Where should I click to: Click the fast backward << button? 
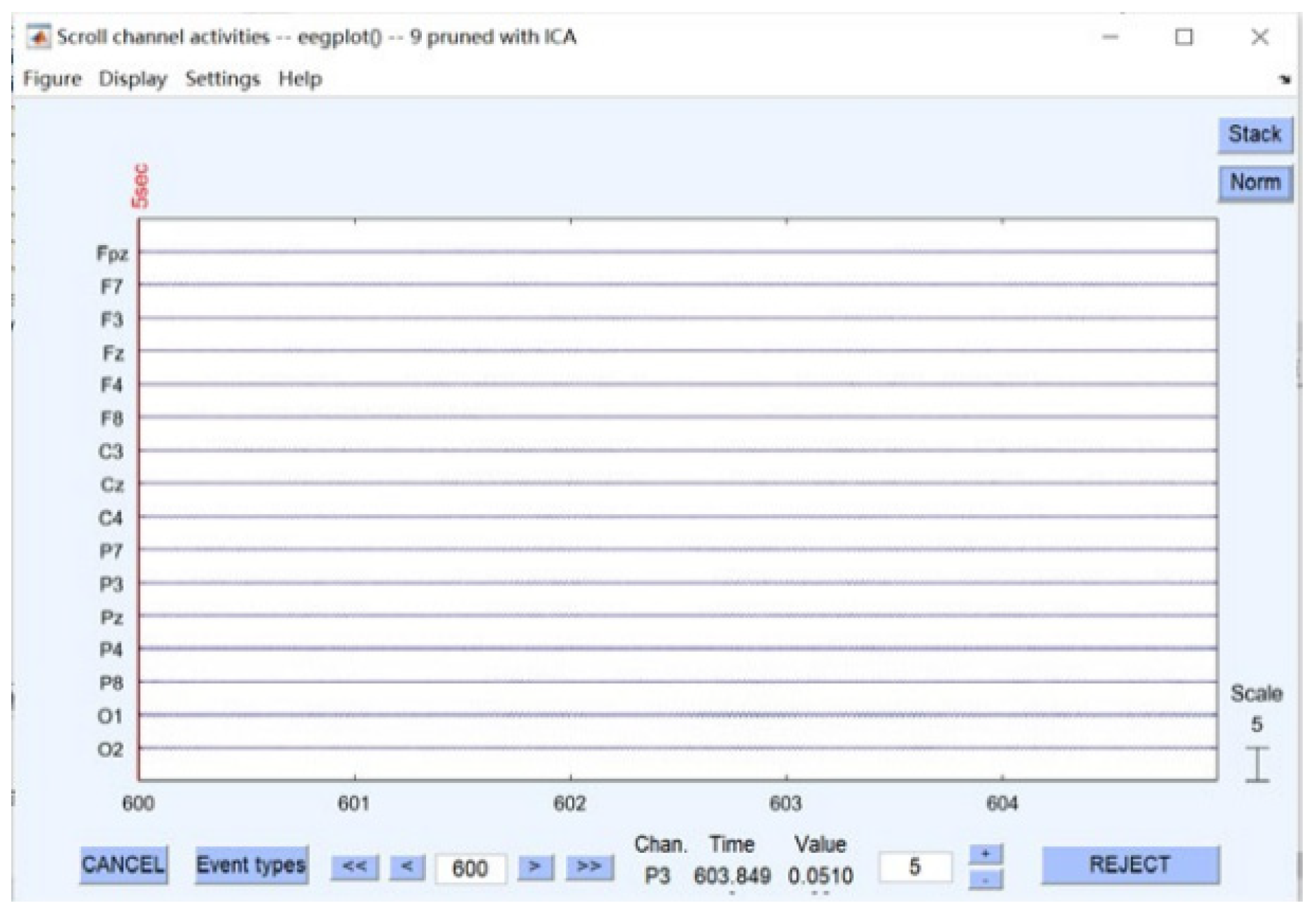pyautogui.click(x=354, y=867)
